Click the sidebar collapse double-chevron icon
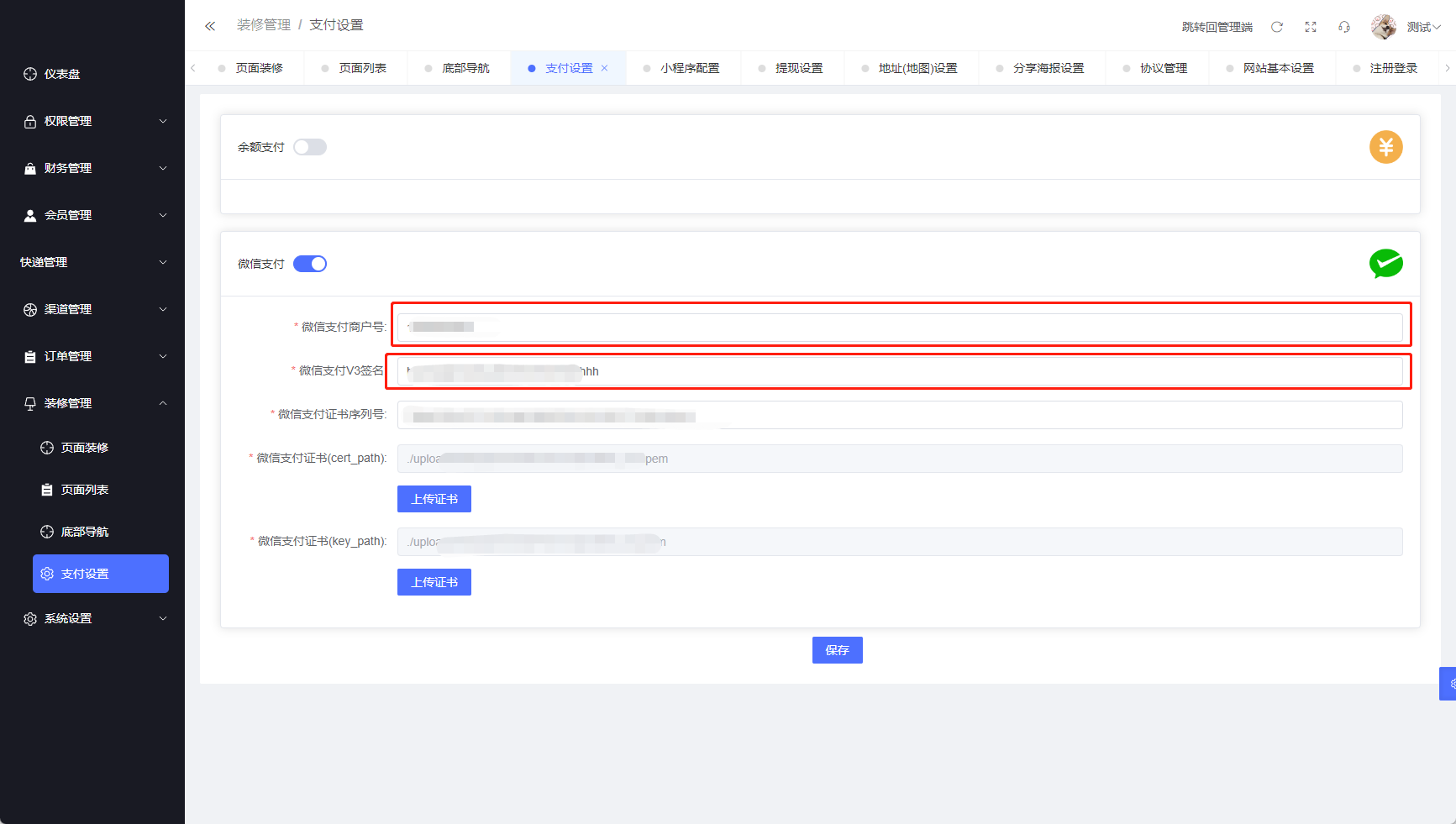Viewport: 1456px width, 824px height. 210,26
